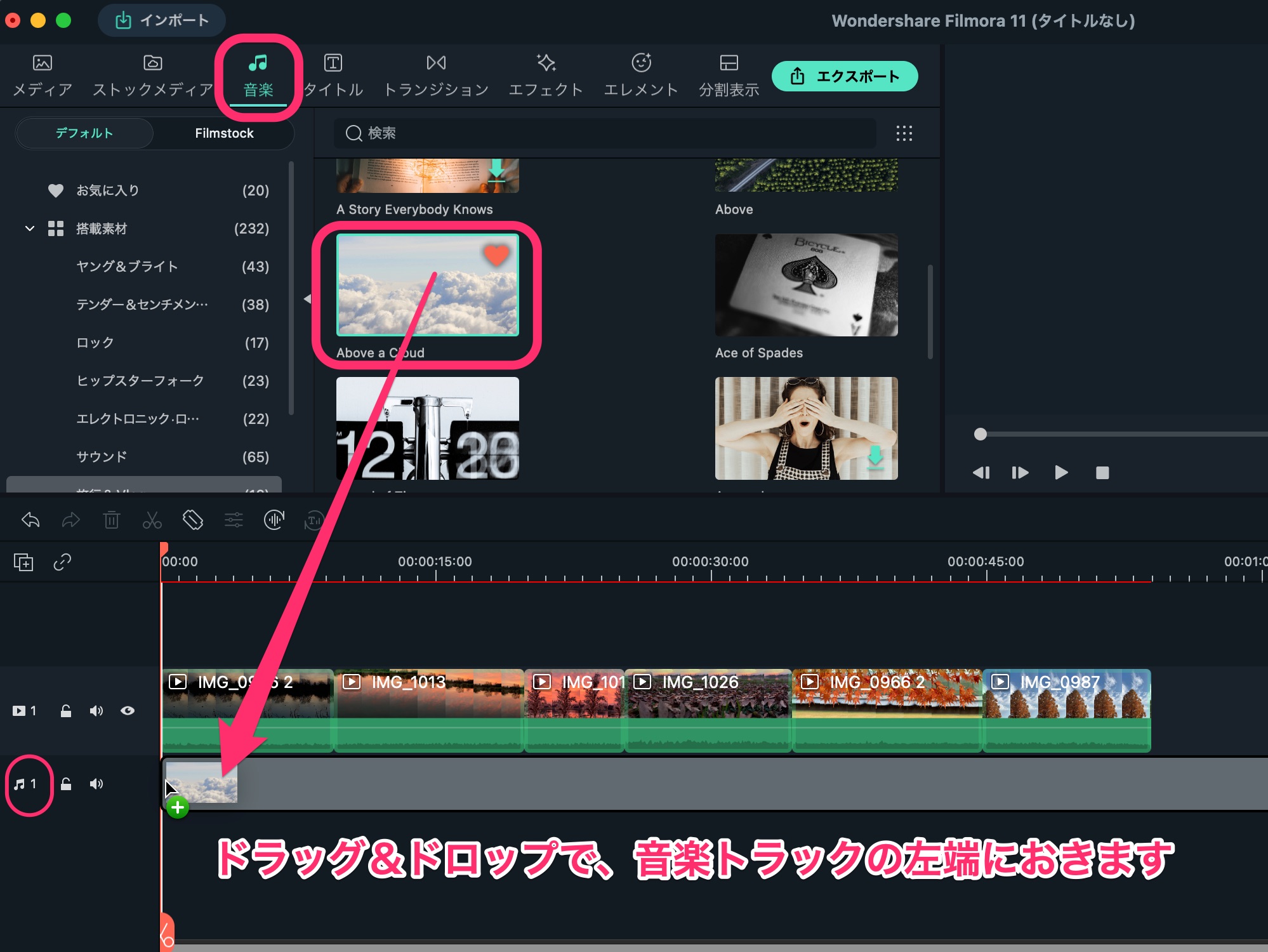The width and height of the screenshot is (1268, 952).
Task: Expand the サウンド music category
Action: (x=103, y=456)
